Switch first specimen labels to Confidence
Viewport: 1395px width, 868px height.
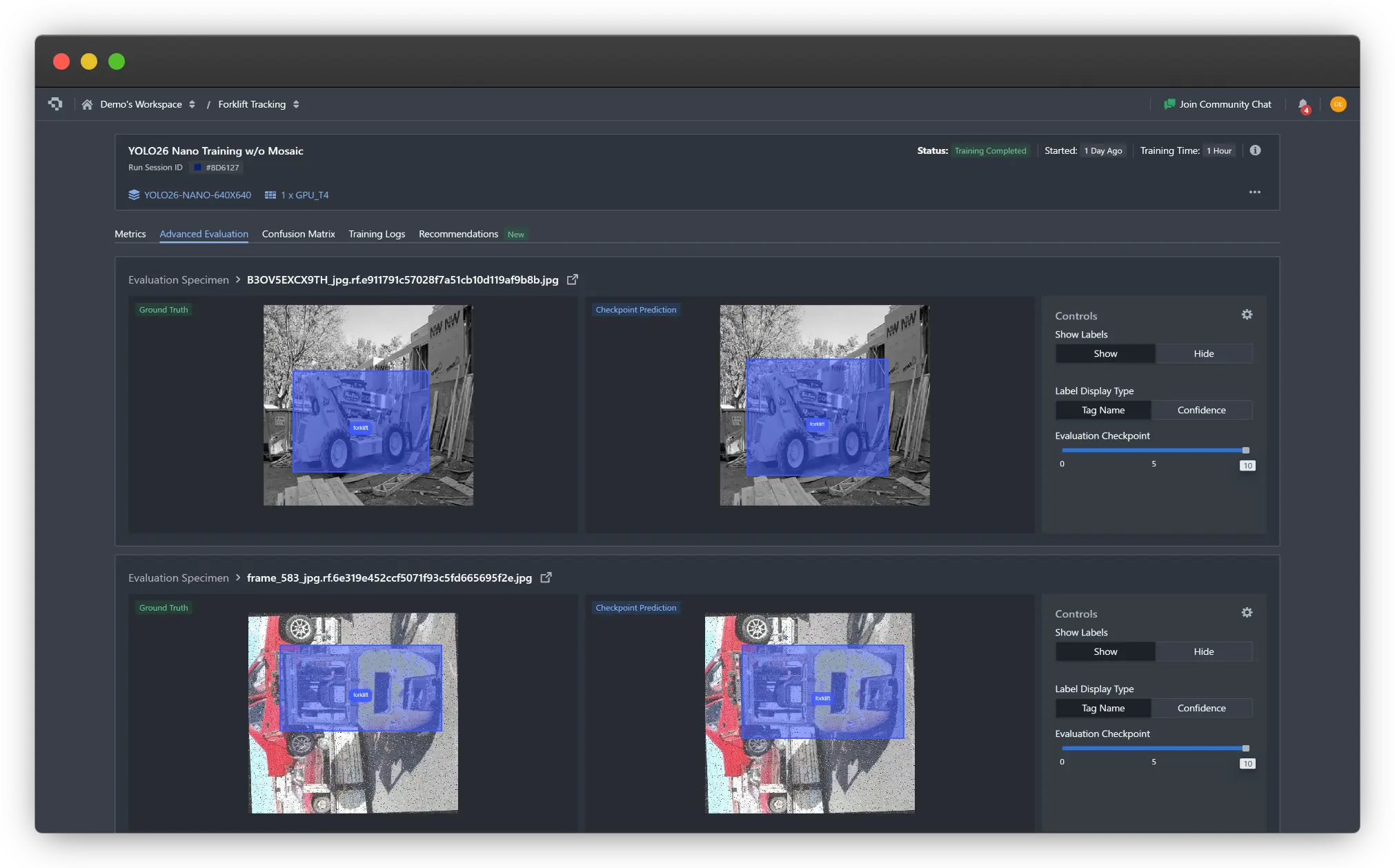1201,411
